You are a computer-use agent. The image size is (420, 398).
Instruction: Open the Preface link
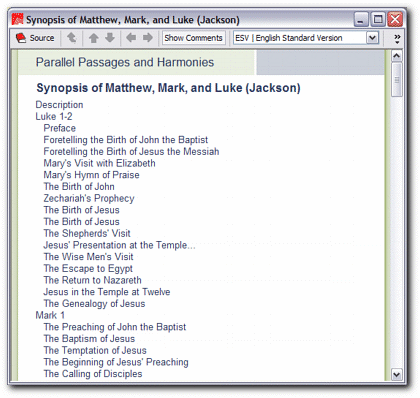click(x=60, y=128)
